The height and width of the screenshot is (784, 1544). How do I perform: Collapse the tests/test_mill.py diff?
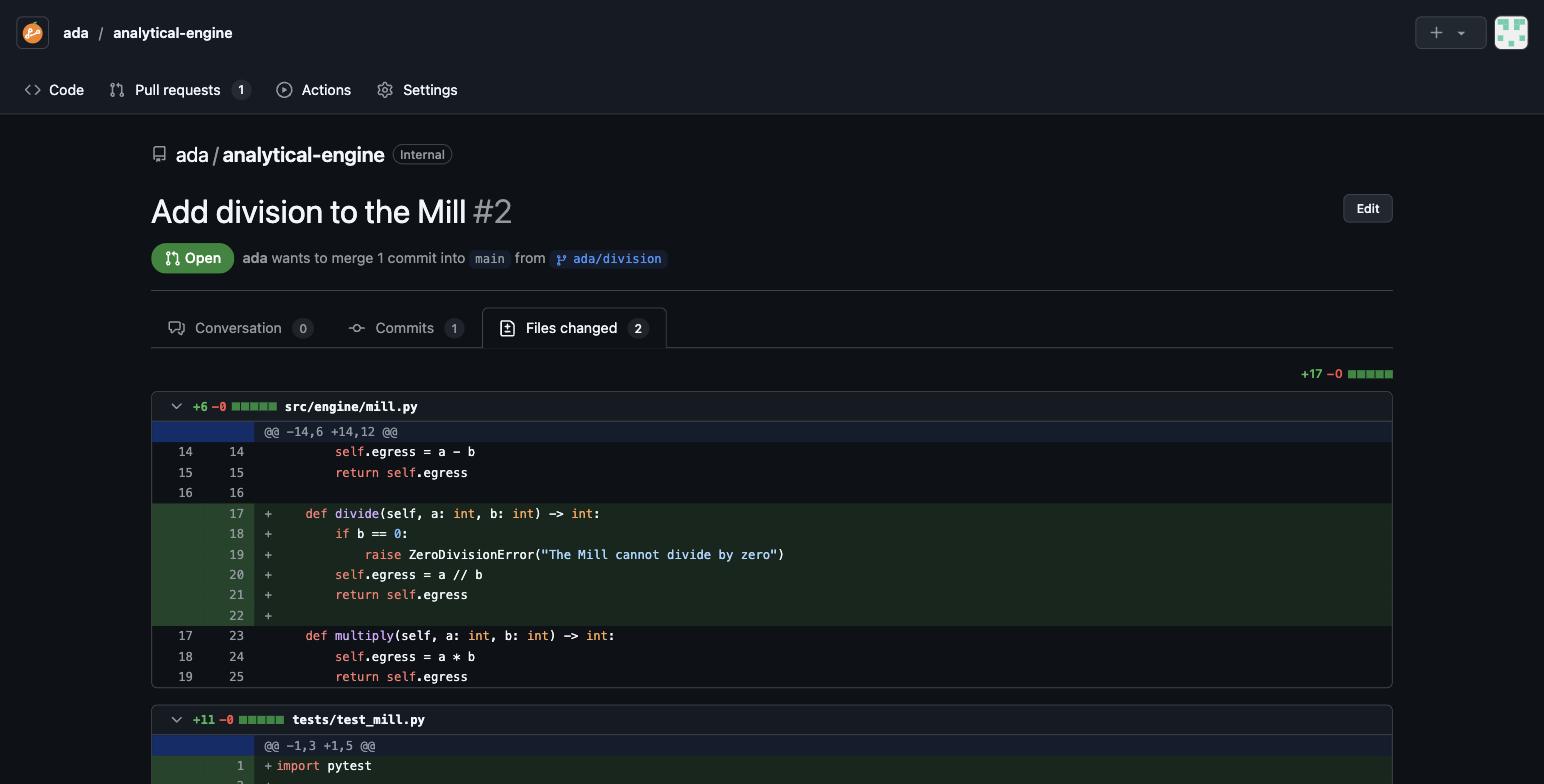176,720
